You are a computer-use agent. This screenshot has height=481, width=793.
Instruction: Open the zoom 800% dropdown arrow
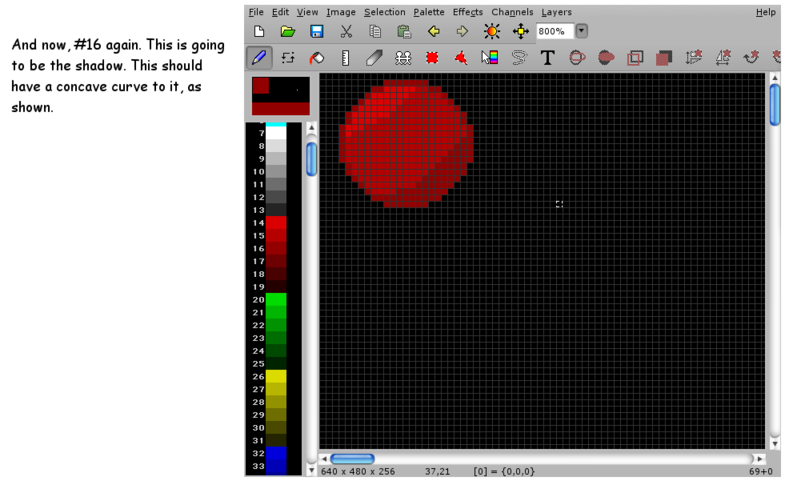[581, 32]
